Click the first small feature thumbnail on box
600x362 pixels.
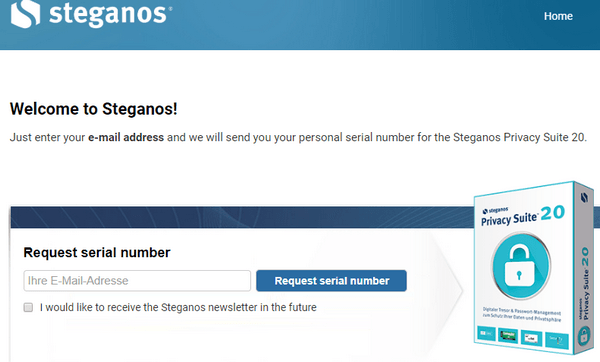point(486,334)
